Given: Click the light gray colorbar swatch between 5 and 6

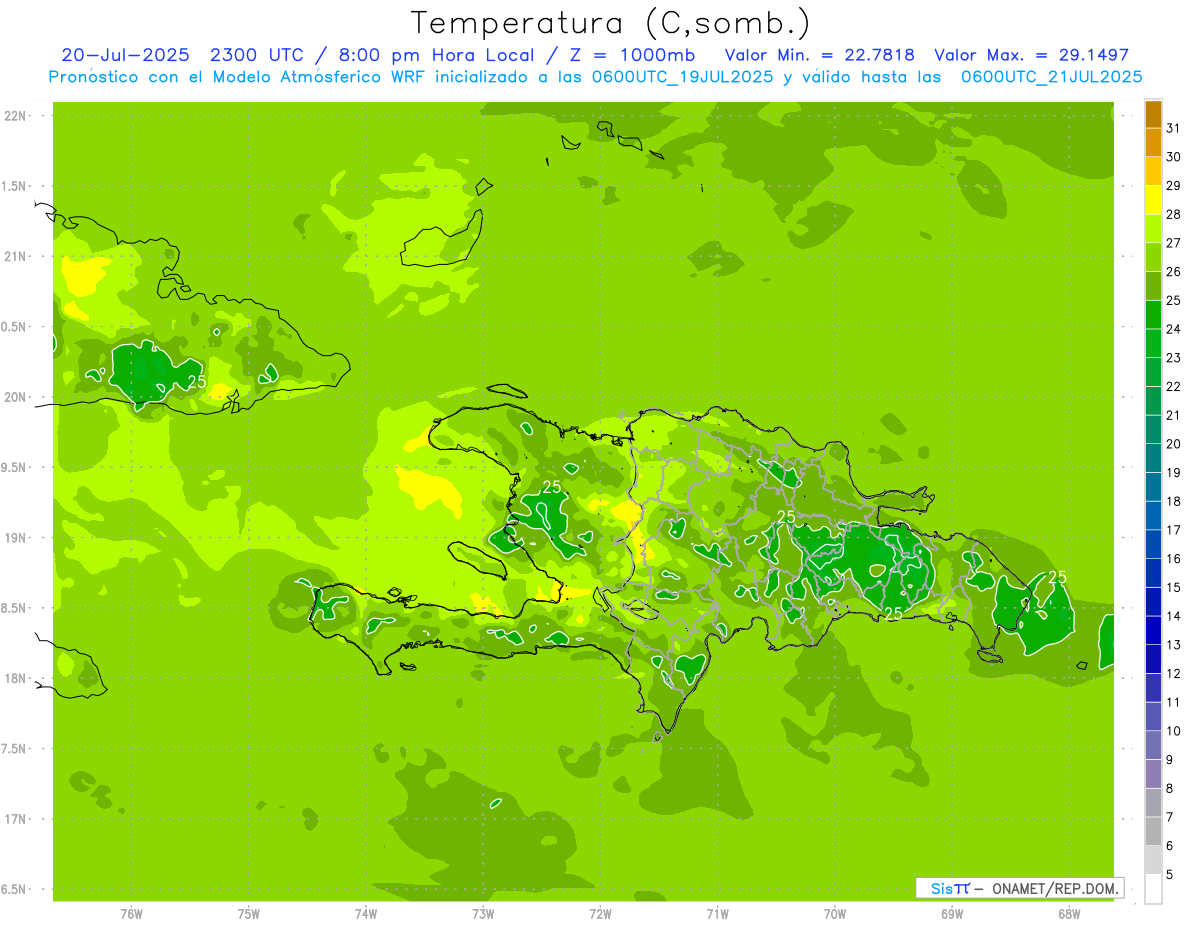Looking at the screenshot, I should click(1153, 861).
